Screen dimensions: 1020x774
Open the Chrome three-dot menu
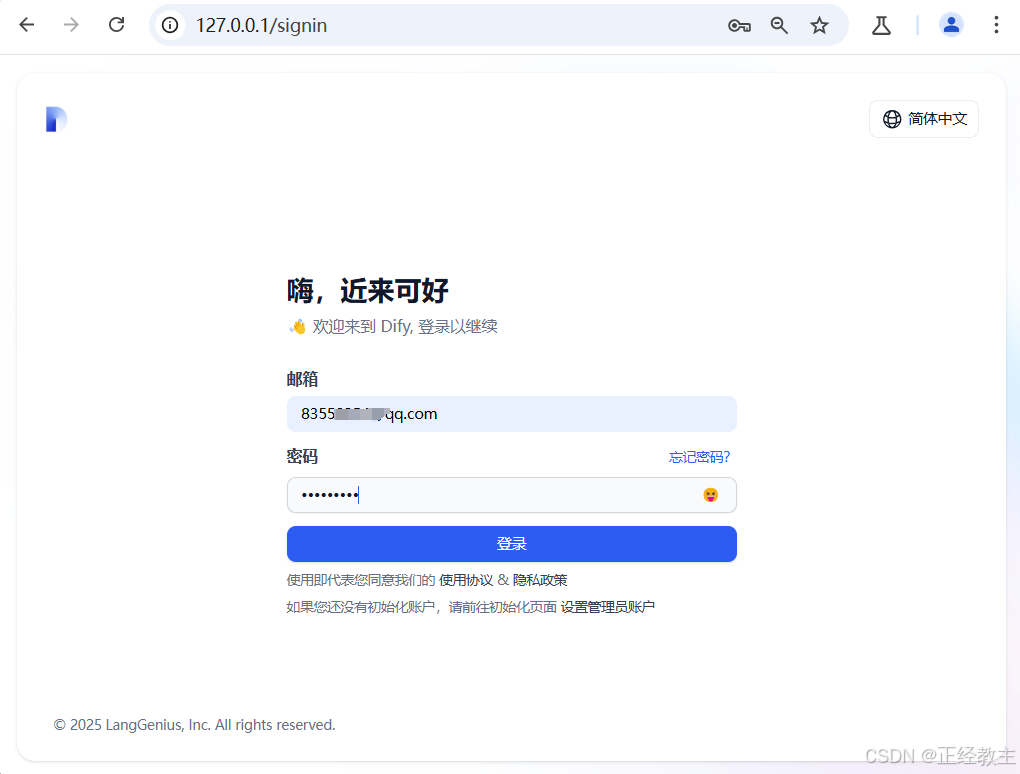[996, 25]
